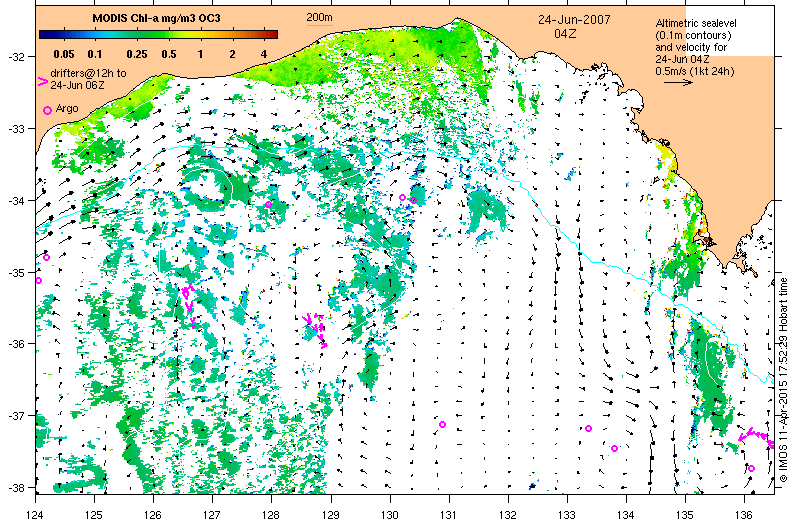Image resolution: width=800 pixels, height=520 pixels.
Task: Click the Argo legend circle symbol
Action: pyautogui.click(x=47, y=110)
